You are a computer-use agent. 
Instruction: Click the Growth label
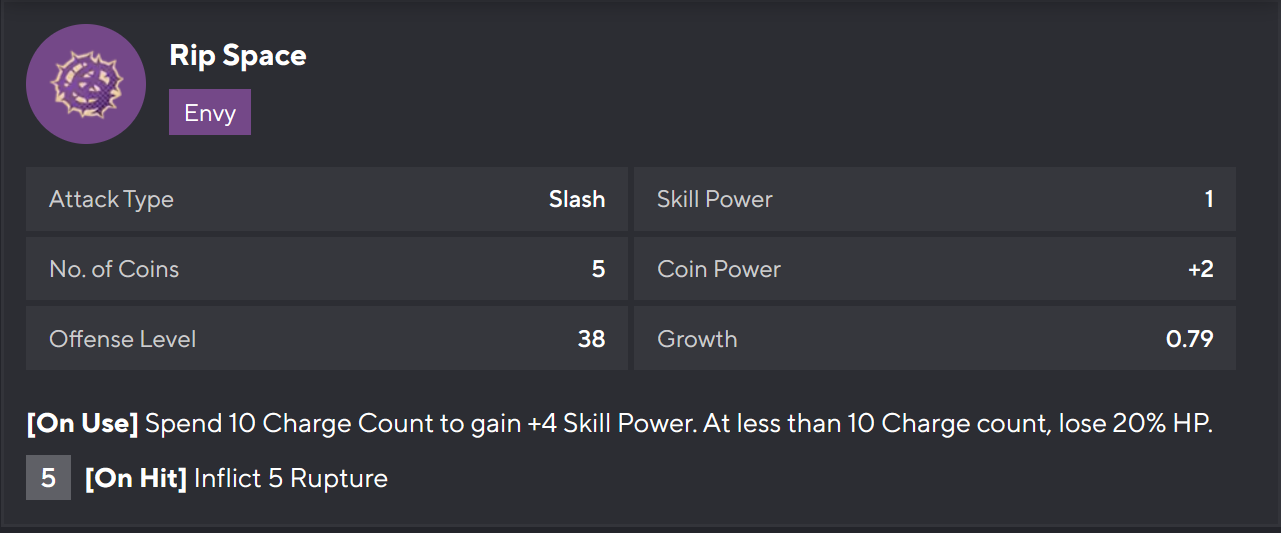coord(697,339)
